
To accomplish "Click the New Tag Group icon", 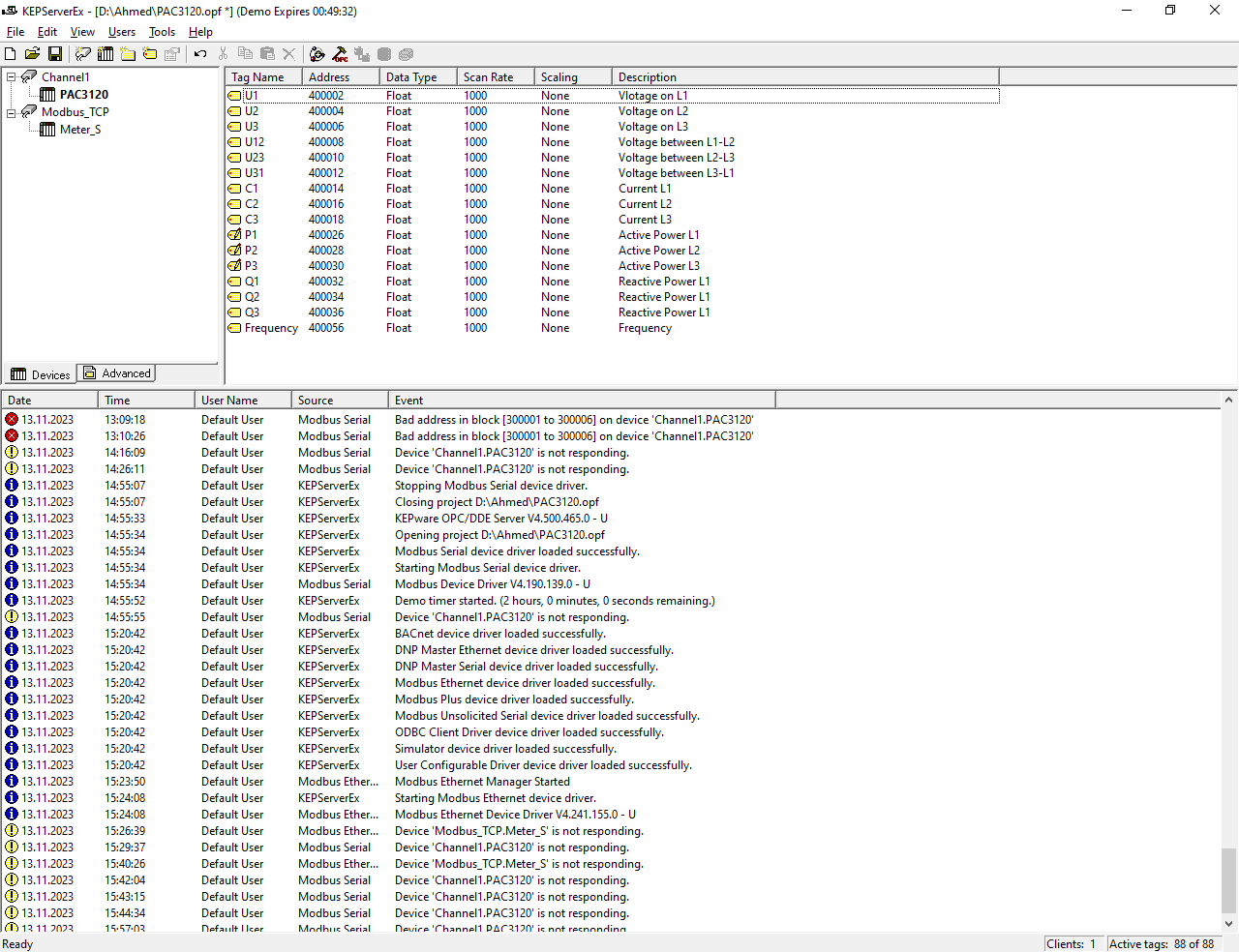I will click(x=128, y=54).
